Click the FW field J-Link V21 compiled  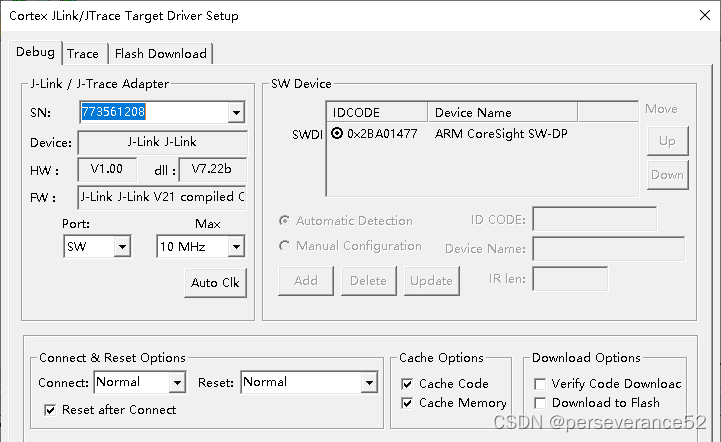[x=162, y=197]
